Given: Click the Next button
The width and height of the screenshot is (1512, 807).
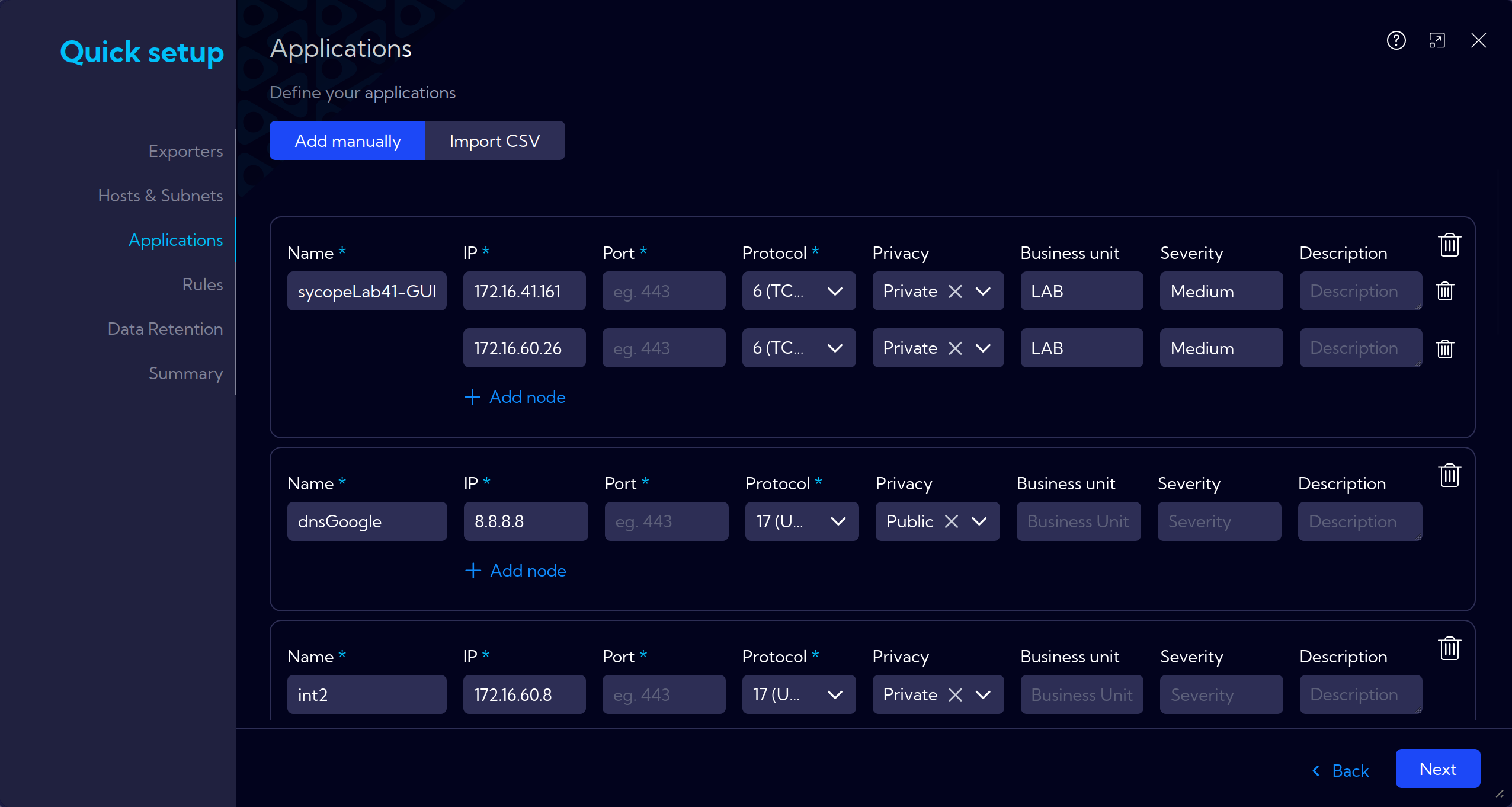Looking at the screenshot, I should pyautogui.click(x=1438, y=768).
